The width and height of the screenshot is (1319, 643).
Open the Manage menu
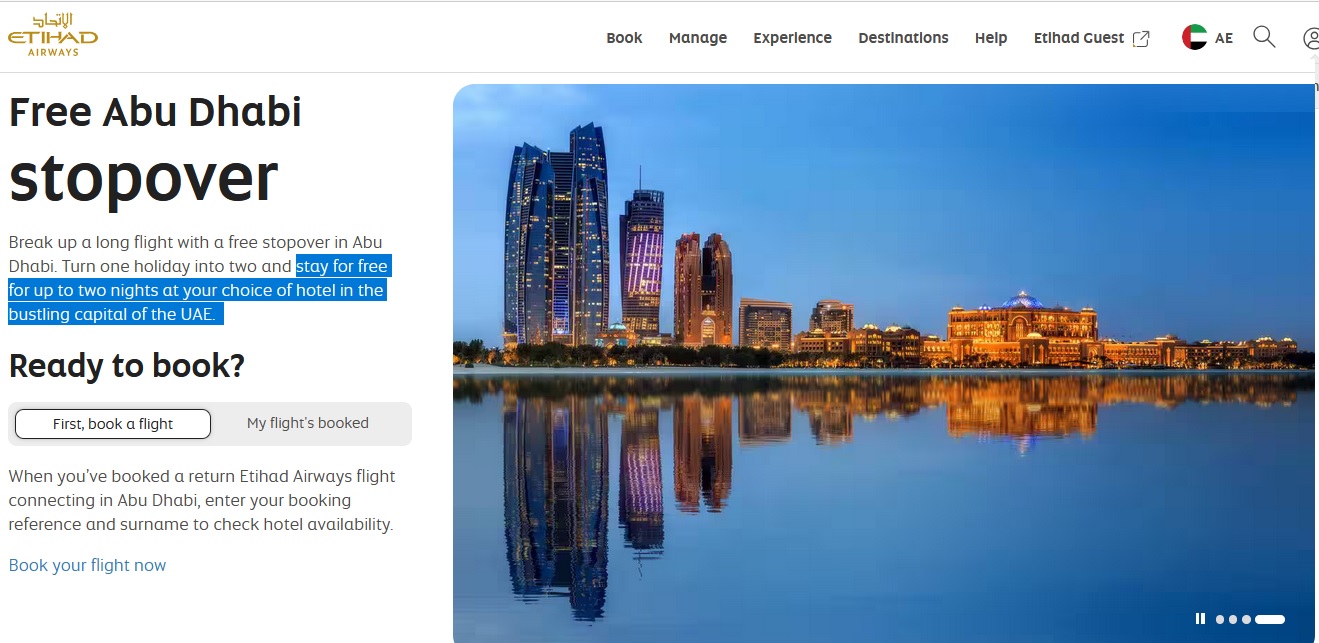coord(698,38)
